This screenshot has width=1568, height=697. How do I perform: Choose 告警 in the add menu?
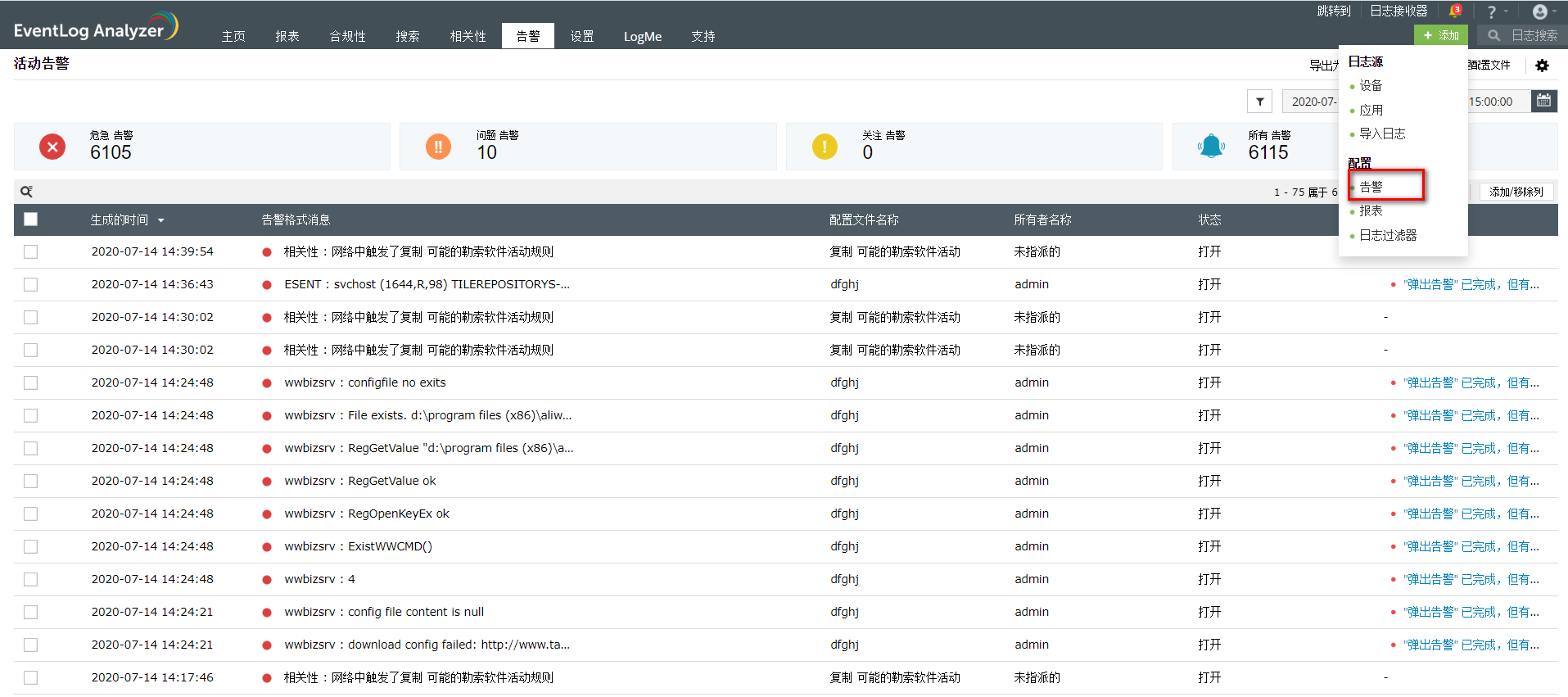coord(1371,187)
